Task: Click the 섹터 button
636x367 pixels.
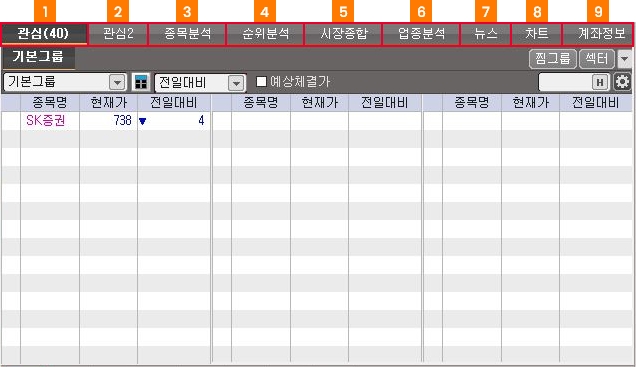Action: (x=597, y=59)
